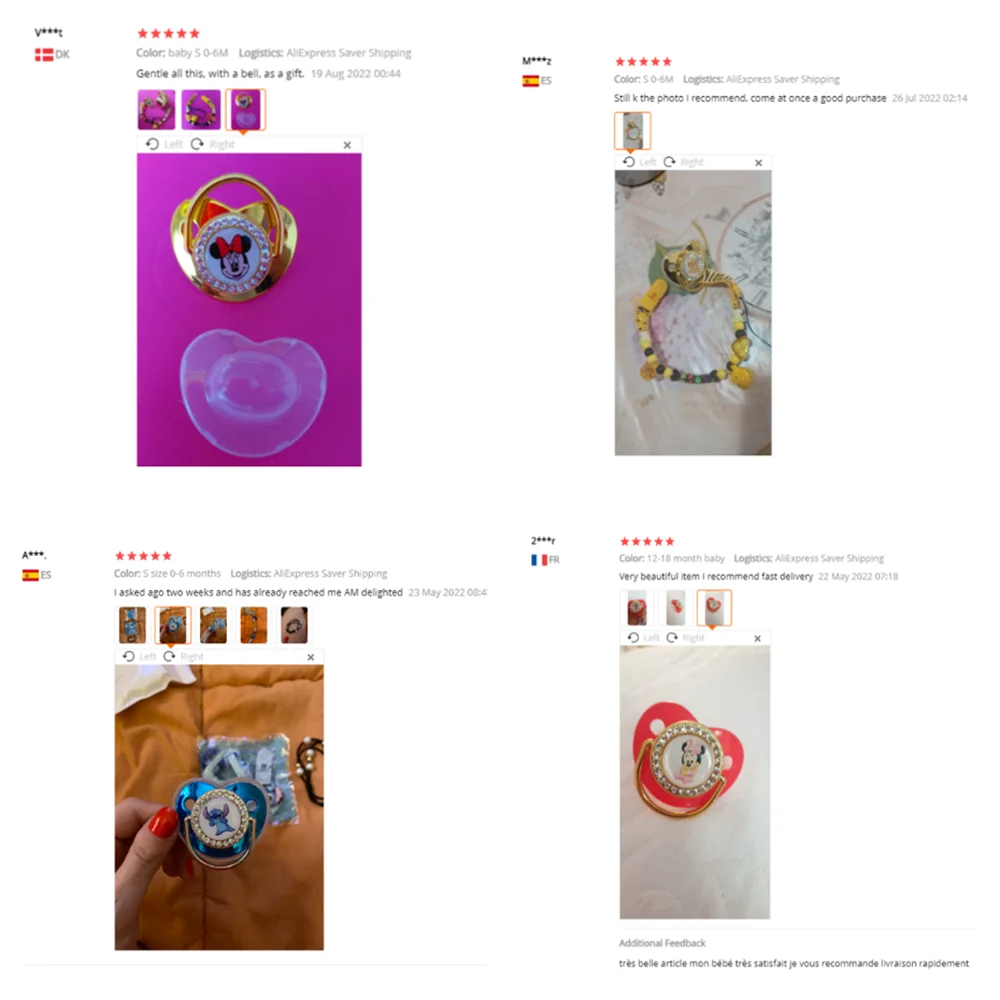Screen dimensions: 1000x1000
Task: Open fifth thumbnail in A***'s review
Action: [294, 625]
